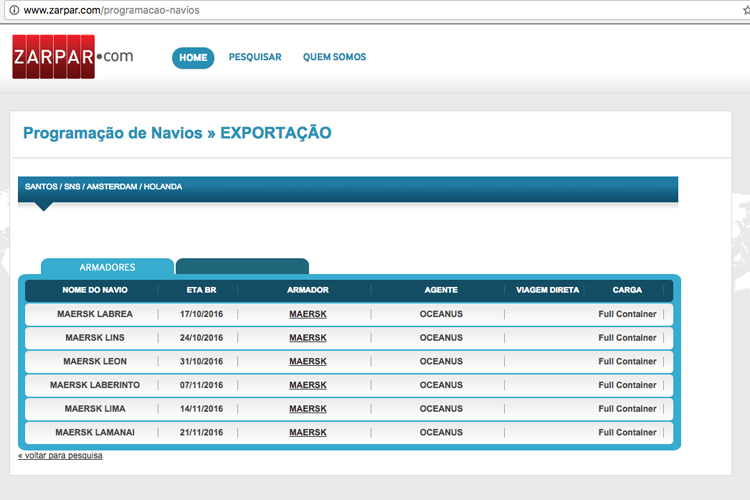Screen dimensions: 750x500
Task: Click OCEANUS agent in MAERSK LABREA row
Action: [441, 314]
